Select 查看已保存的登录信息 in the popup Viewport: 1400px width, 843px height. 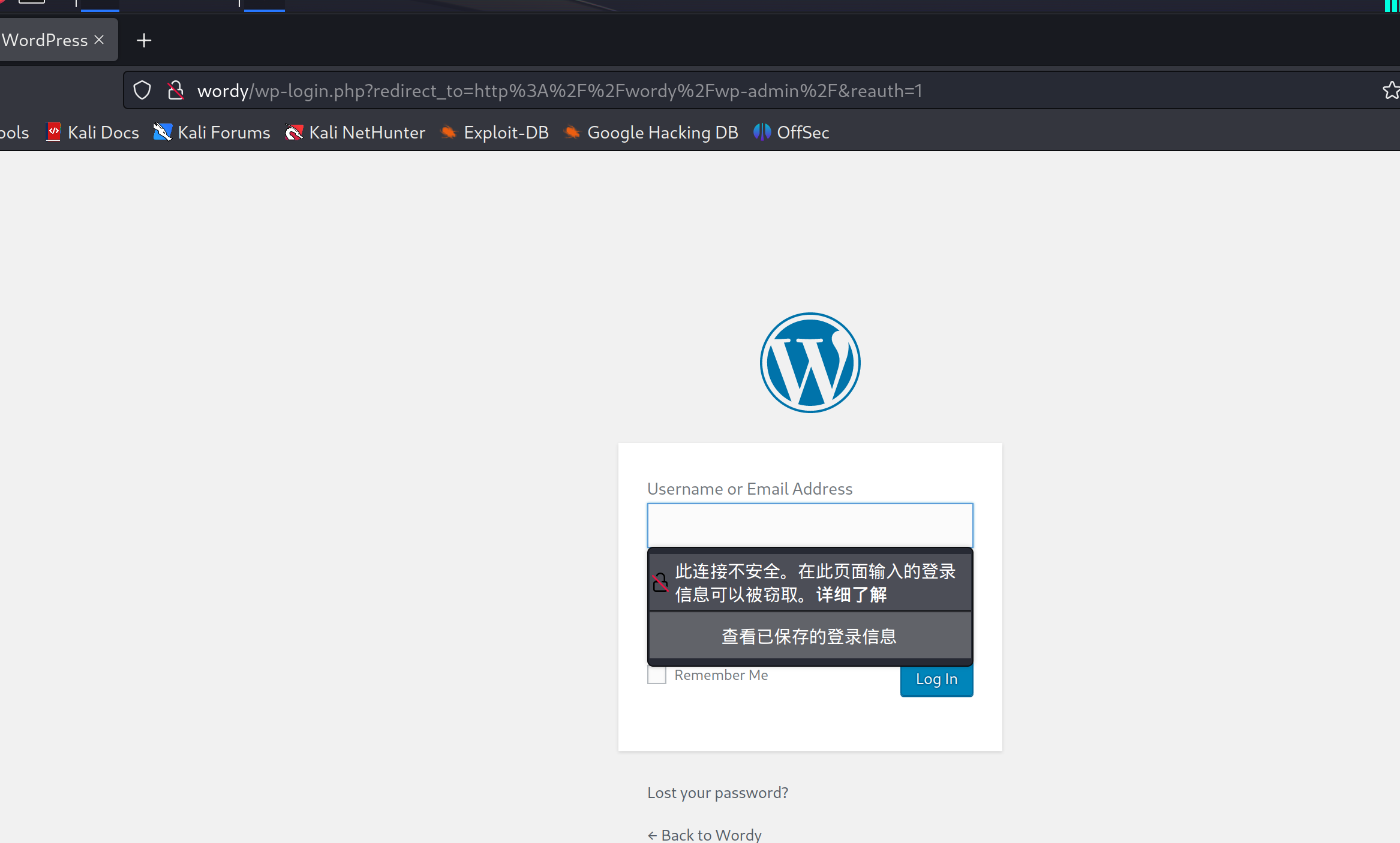click(x=810, y=636)
